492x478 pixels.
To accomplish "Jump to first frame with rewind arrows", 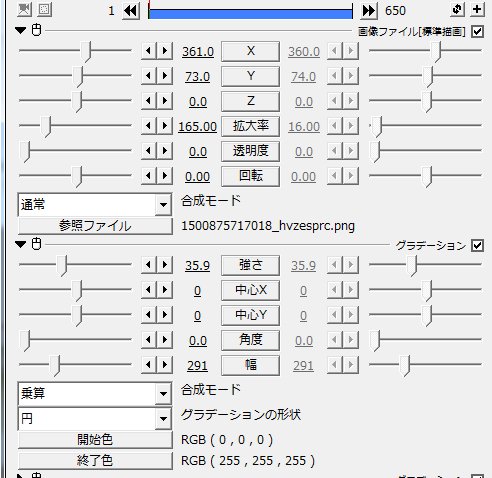I will (131, 11).
